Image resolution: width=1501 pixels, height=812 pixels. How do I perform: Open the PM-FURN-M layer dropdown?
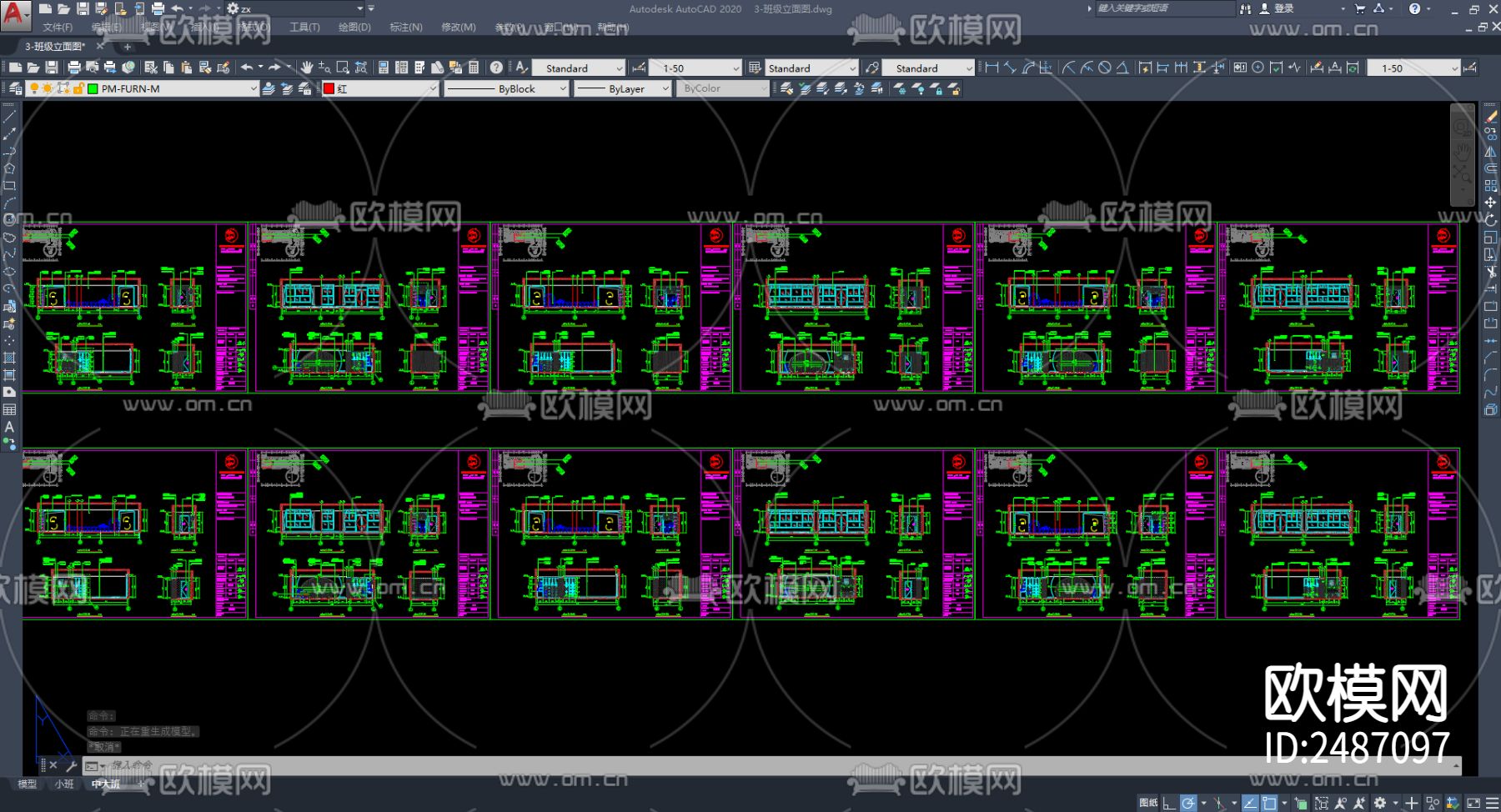[x=143, y=88]
